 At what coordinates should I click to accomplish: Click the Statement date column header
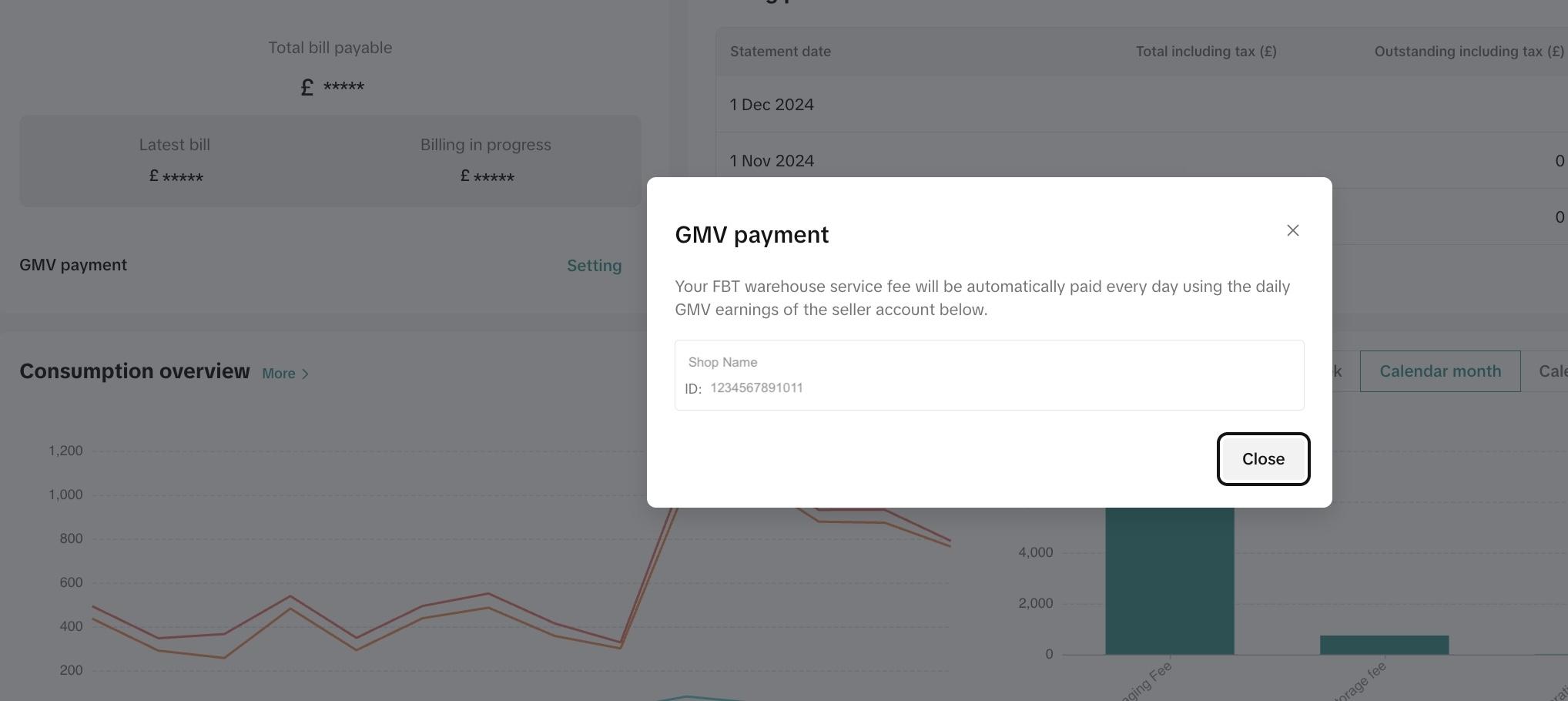click(779, 51)
